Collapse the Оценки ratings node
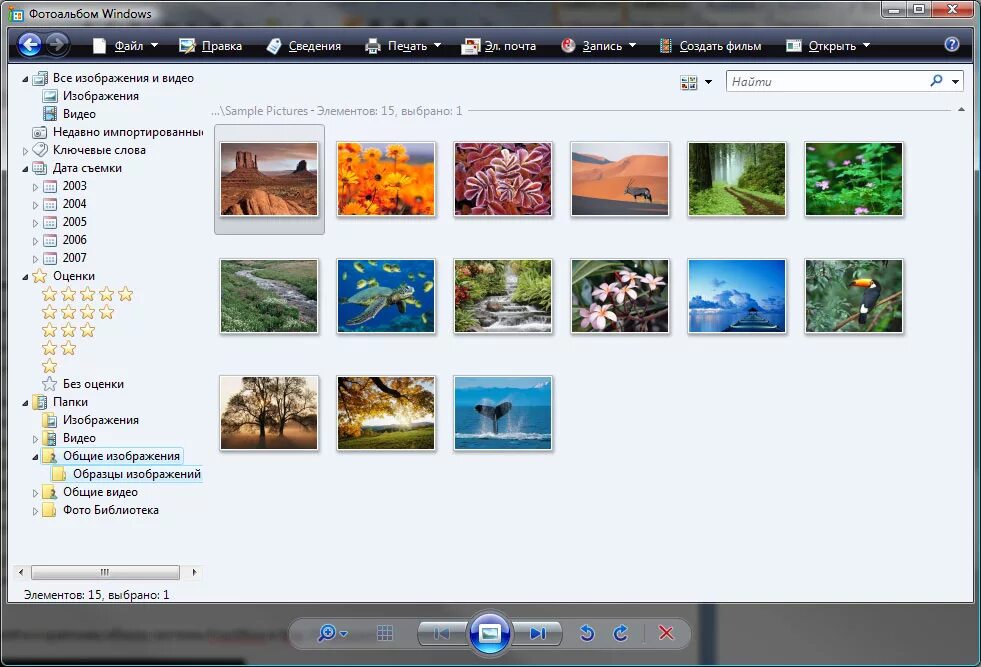This screenshot has width=981, height=667. tap(25, 277)
